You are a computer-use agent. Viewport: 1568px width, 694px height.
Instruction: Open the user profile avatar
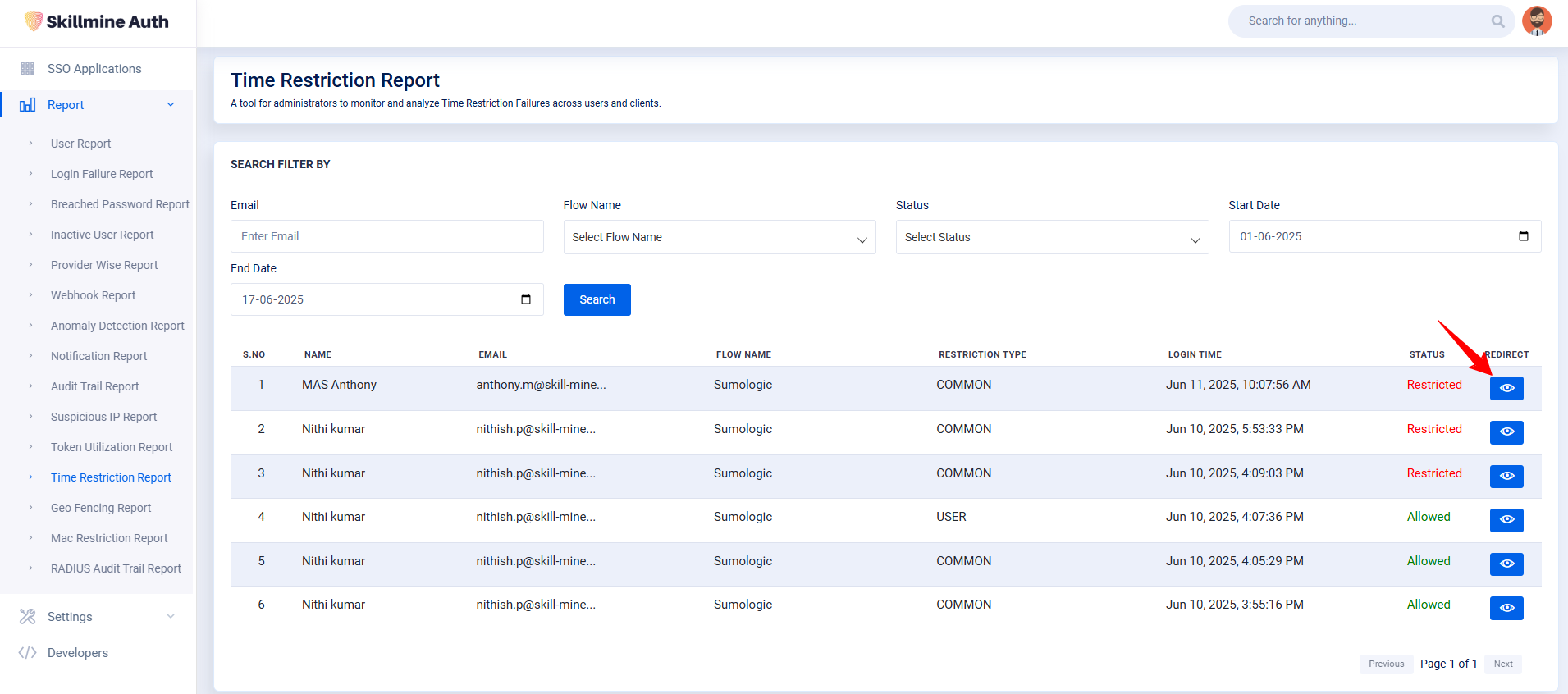pos(1536,21)
